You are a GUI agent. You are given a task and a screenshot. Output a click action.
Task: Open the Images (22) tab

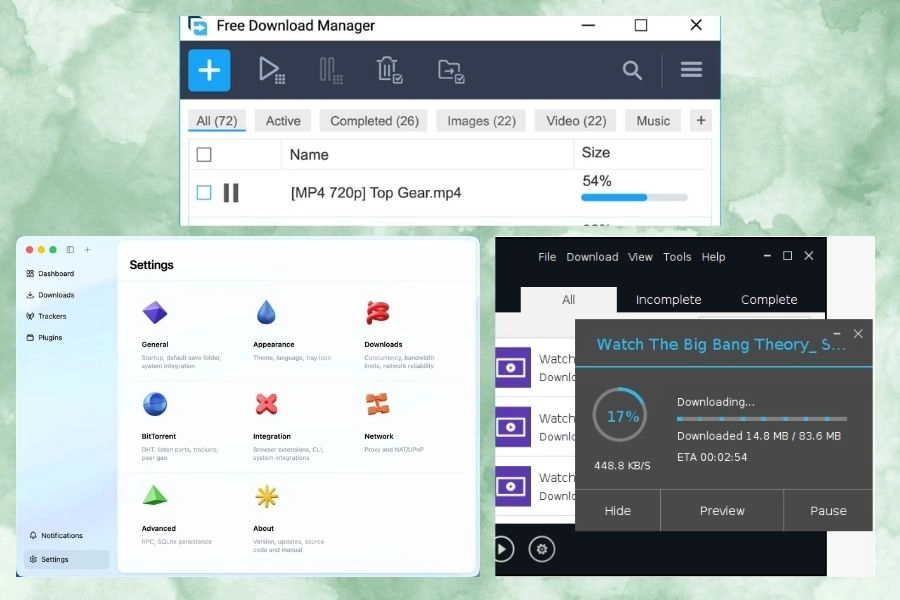[x=482, y=121]
